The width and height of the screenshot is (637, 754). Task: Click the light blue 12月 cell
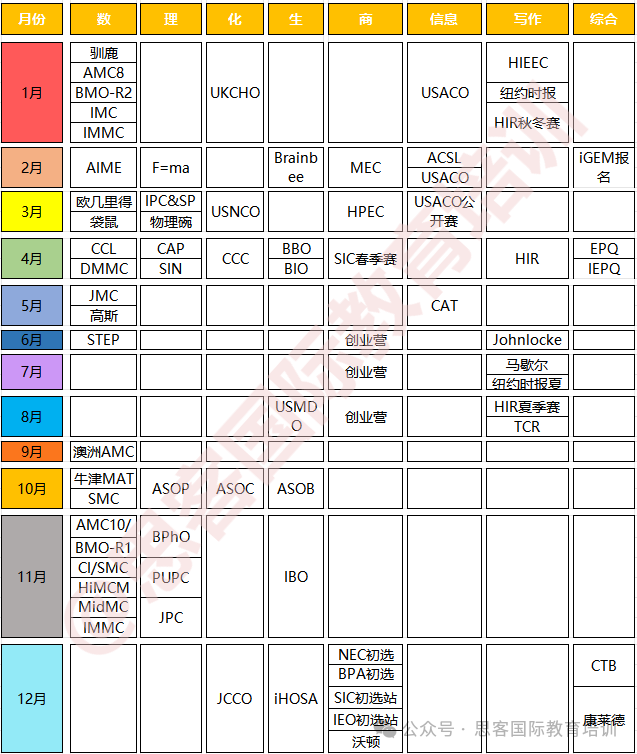click(x=32, y=698)
